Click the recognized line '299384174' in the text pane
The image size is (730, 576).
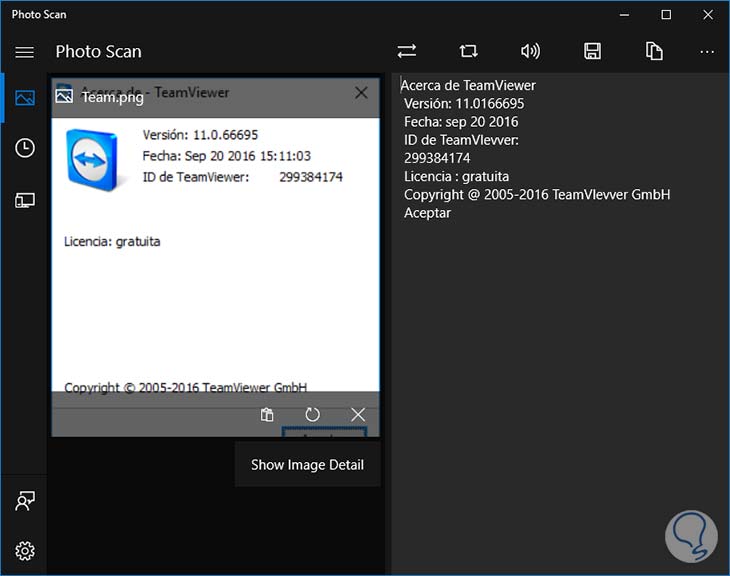437,158
